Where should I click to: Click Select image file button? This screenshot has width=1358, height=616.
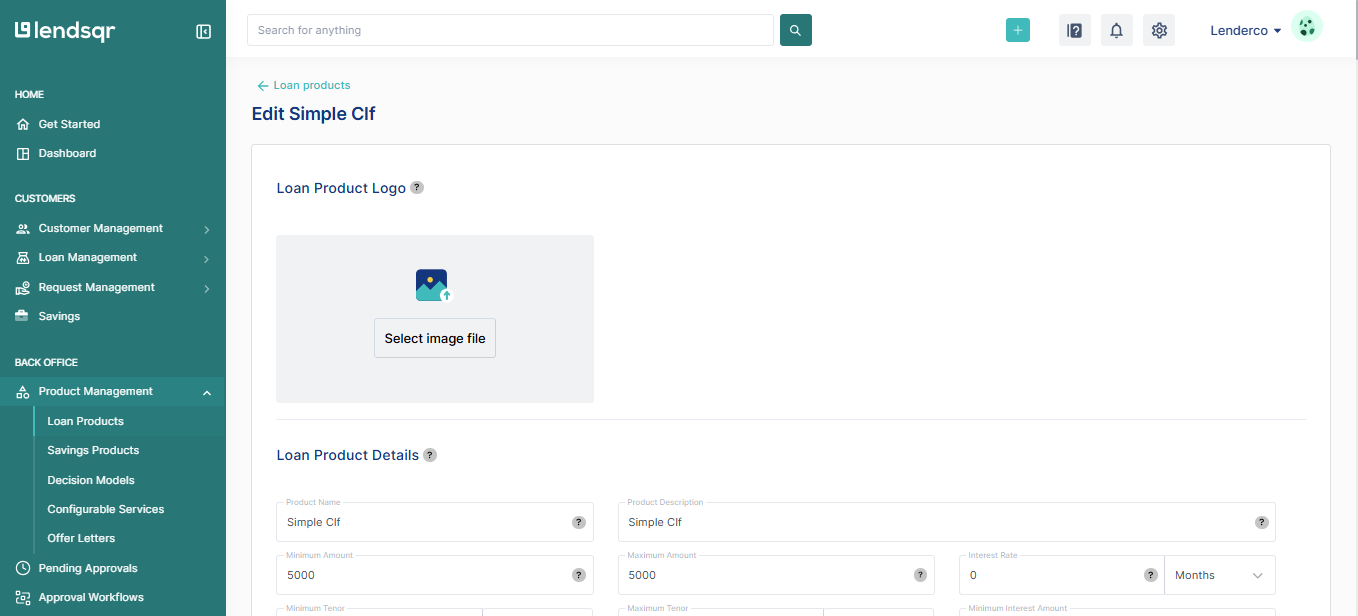(x=435, y=338)
